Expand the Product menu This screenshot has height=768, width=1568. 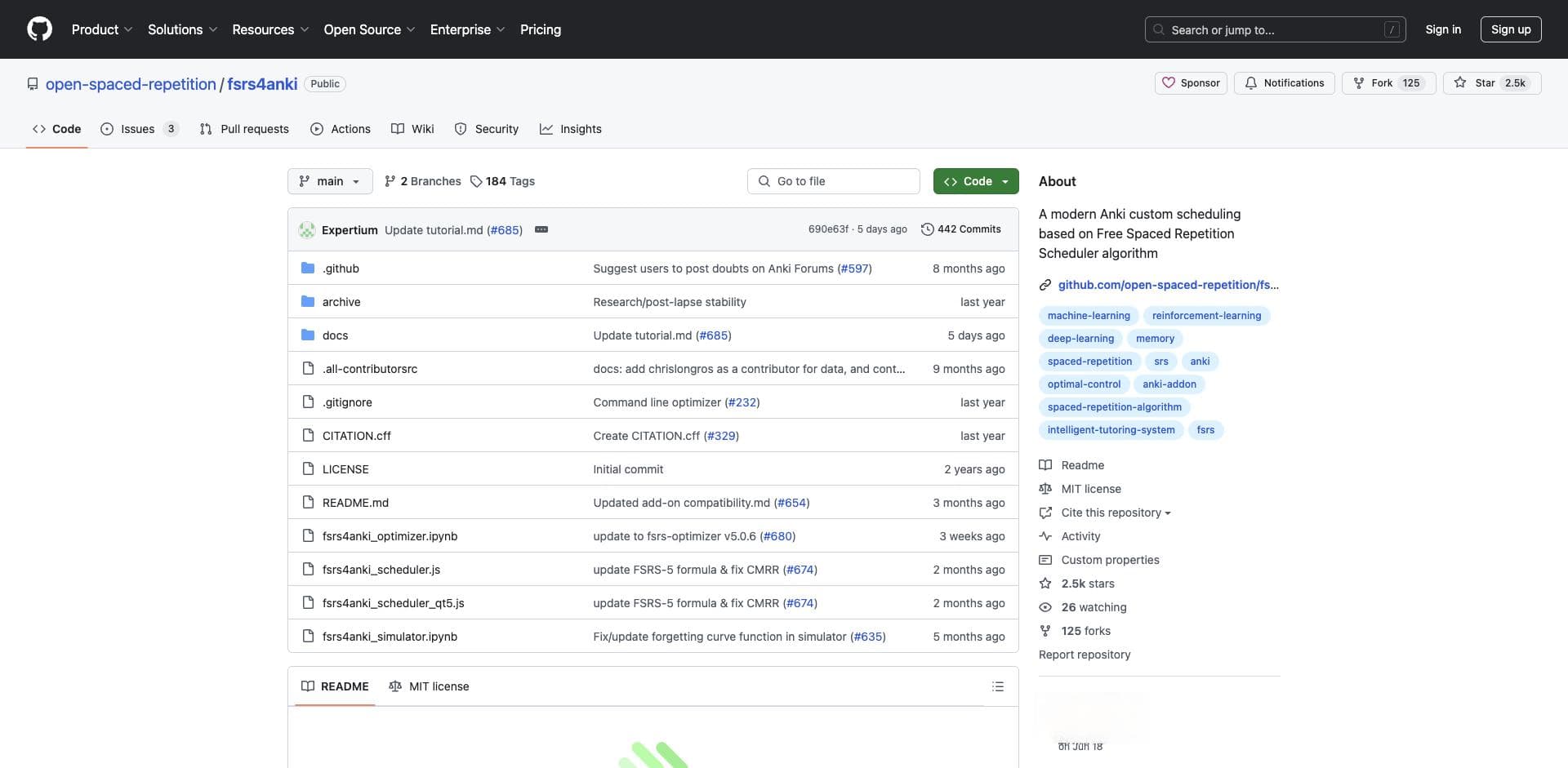click(102, 29)
